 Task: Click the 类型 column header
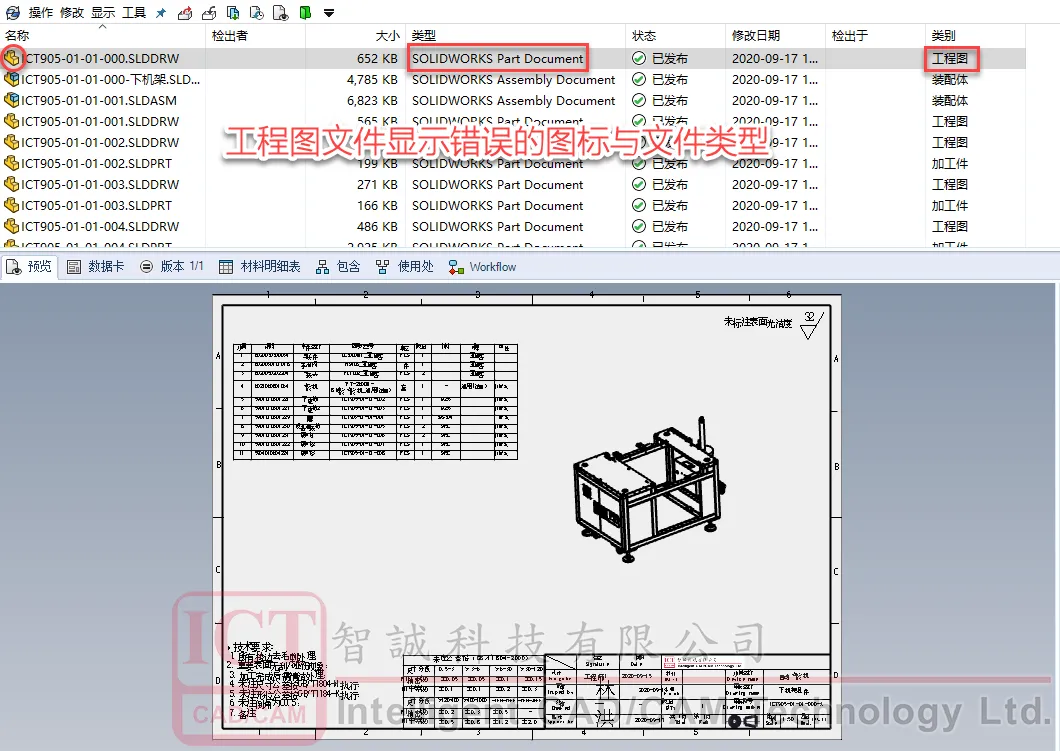[x=424, y=36]
